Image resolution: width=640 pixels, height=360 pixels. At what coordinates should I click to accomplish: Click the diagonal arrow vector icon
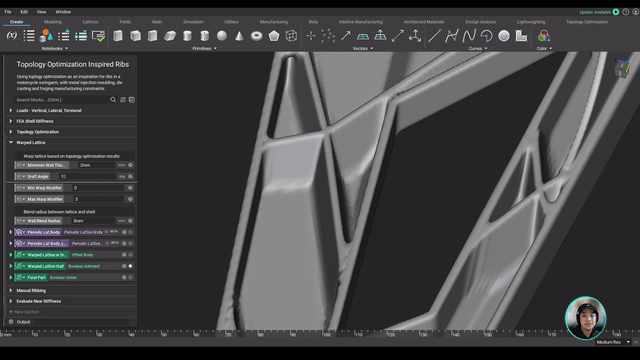coord(346,36)
